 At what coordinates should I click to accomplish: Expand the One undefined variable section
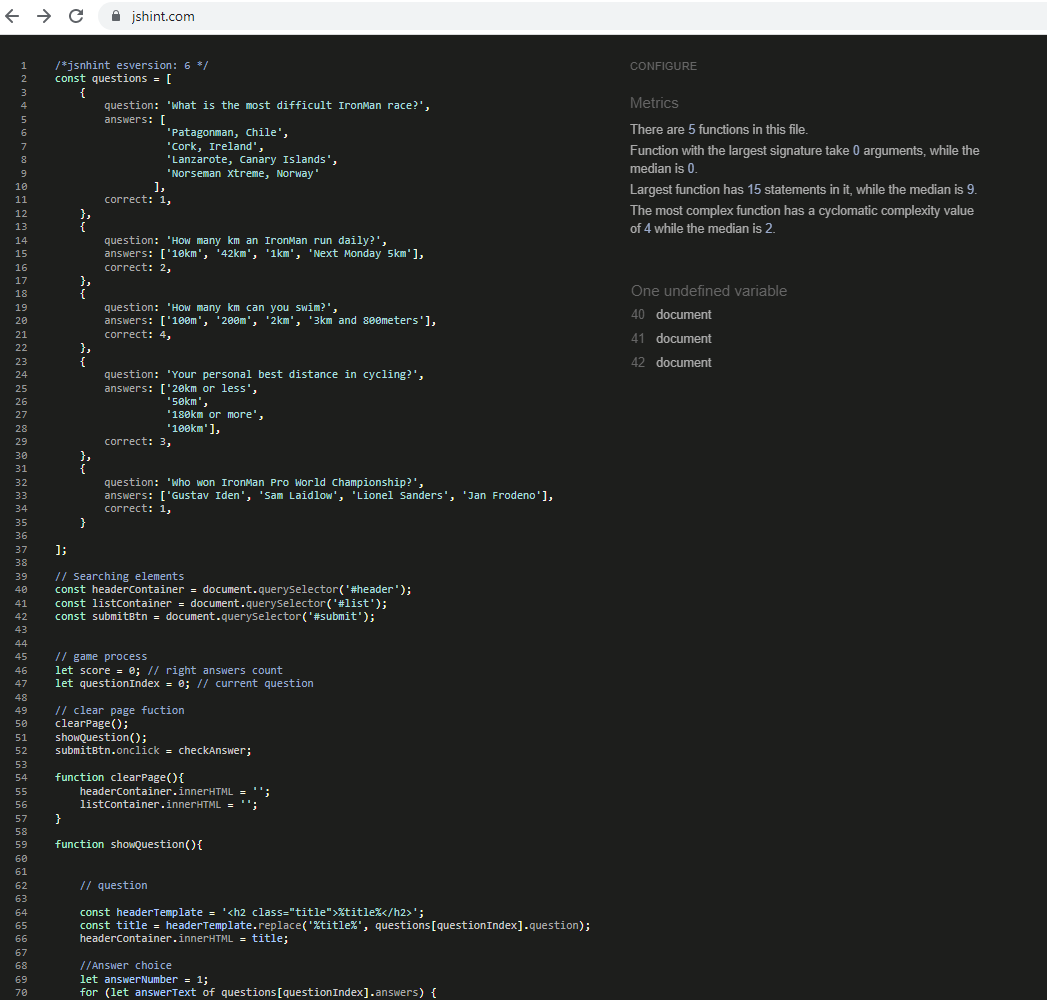[709, 290]
